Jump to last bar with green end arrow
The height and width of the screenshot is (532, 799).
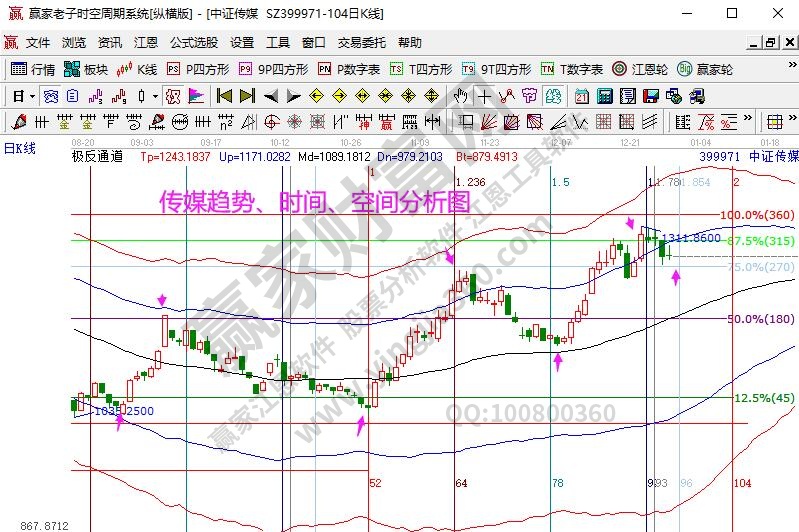248,96
